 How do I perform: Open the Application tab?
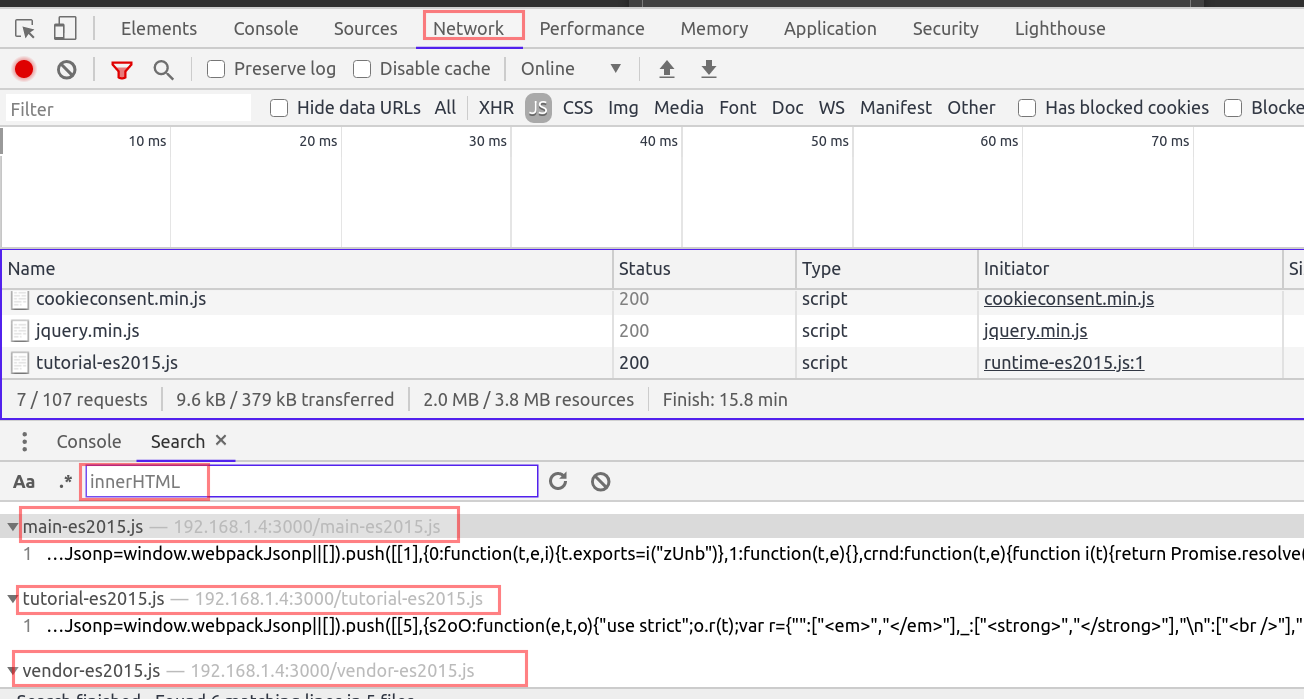click(830, 28)
